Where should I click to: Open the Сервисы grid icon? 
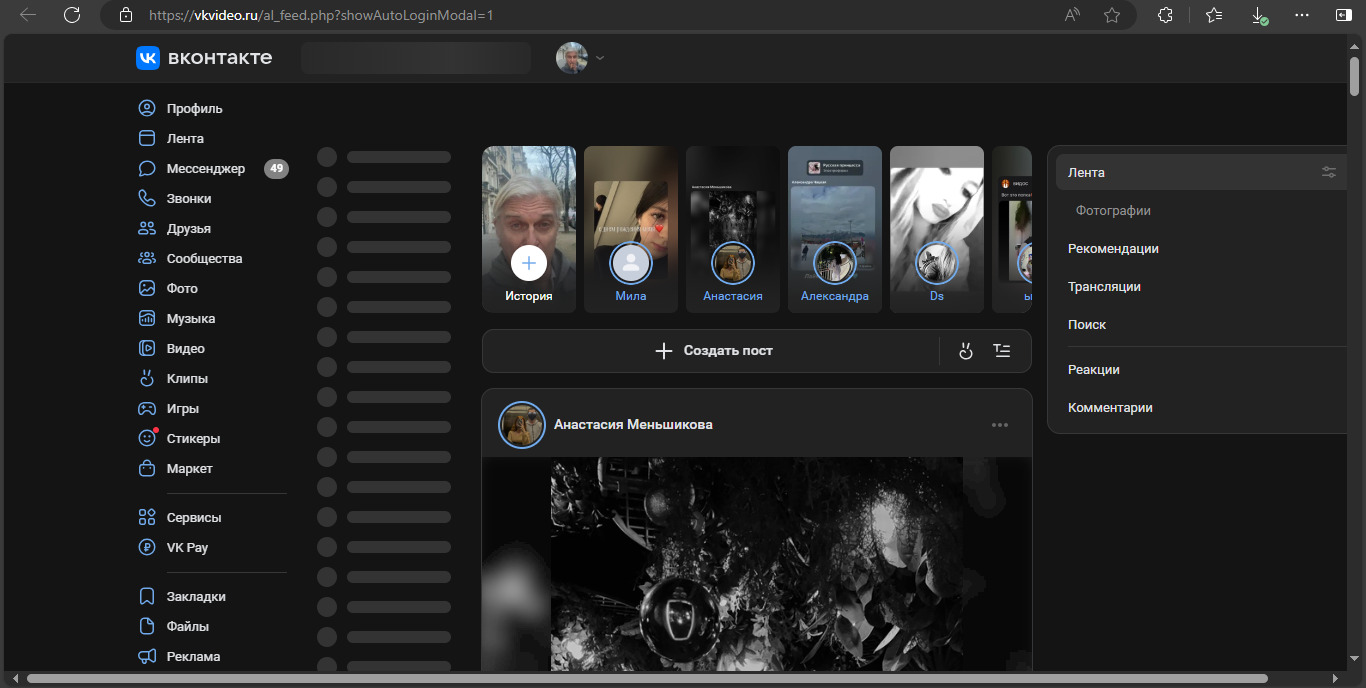[x=147, y=517]
